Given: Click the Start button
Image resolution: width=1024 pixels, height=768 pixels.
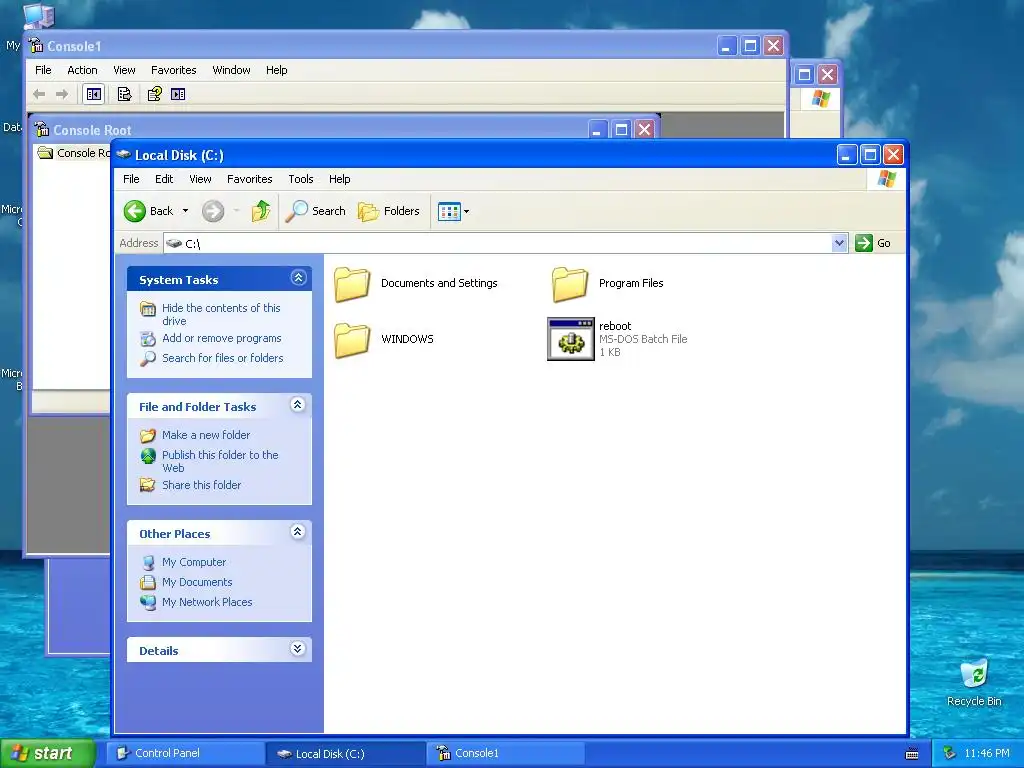Looking at the screenshot, I should (x=47, y=753).
